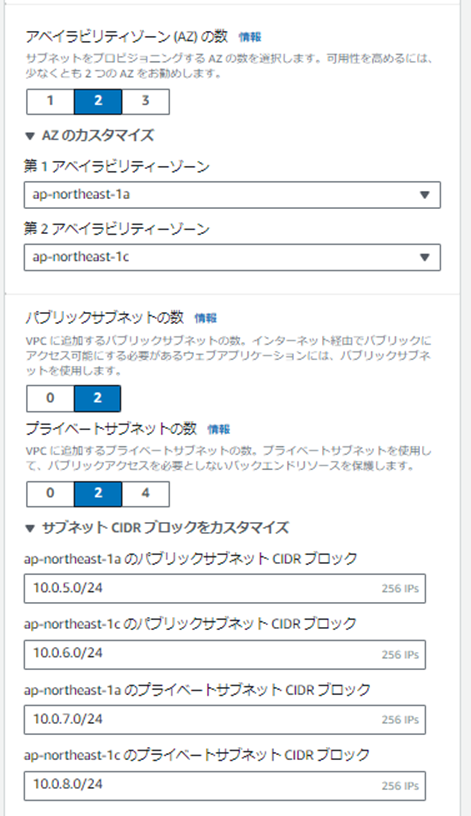The height and width of the screenshot is (816, 471).
Task: Open 情報 link next to プライベートサブネットの数
Action: [219, 429]
